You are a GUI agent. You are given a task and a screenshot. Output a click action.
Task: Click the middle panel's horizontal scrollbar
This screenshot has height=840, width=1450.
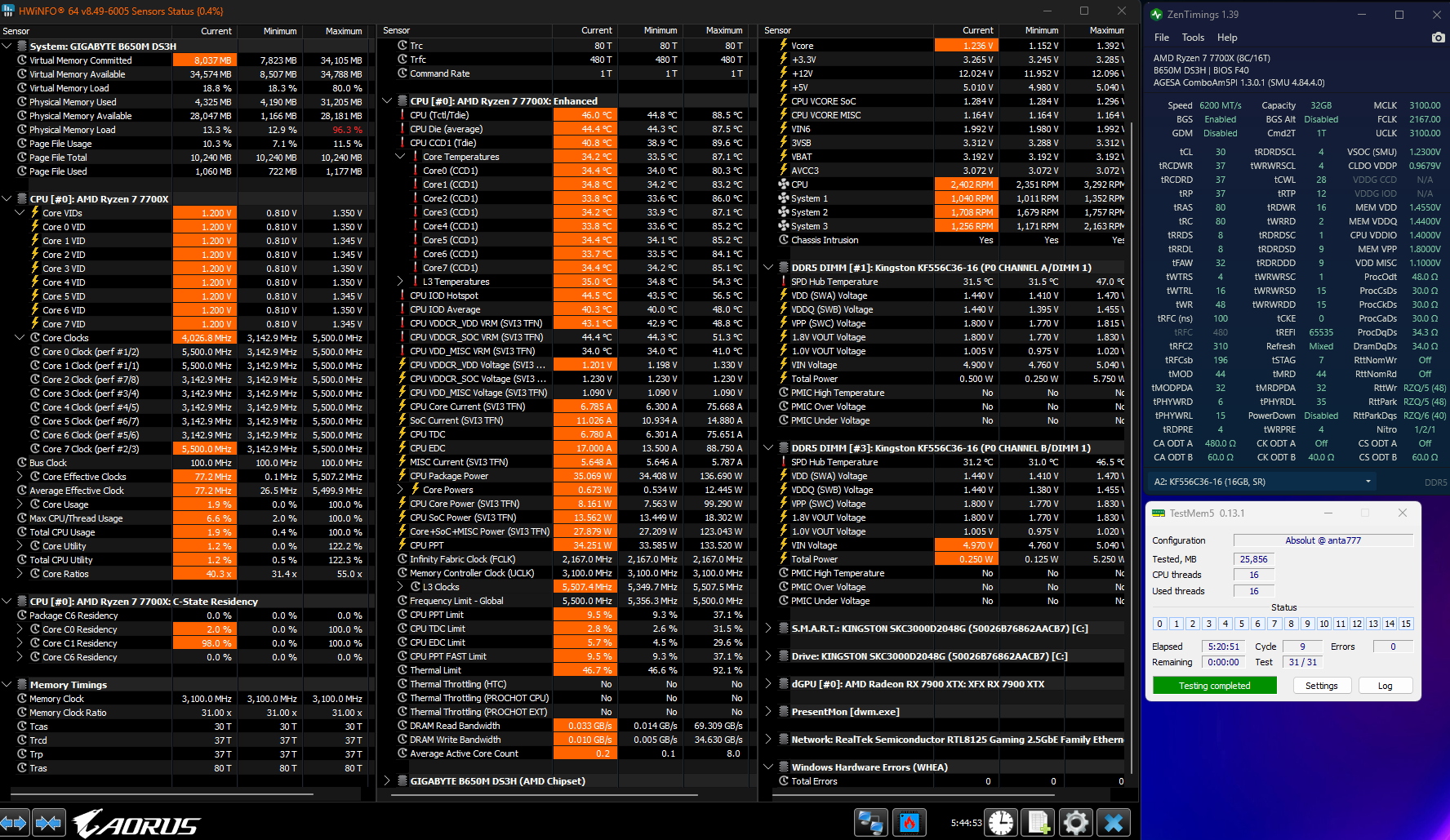(x=545, y=793)
